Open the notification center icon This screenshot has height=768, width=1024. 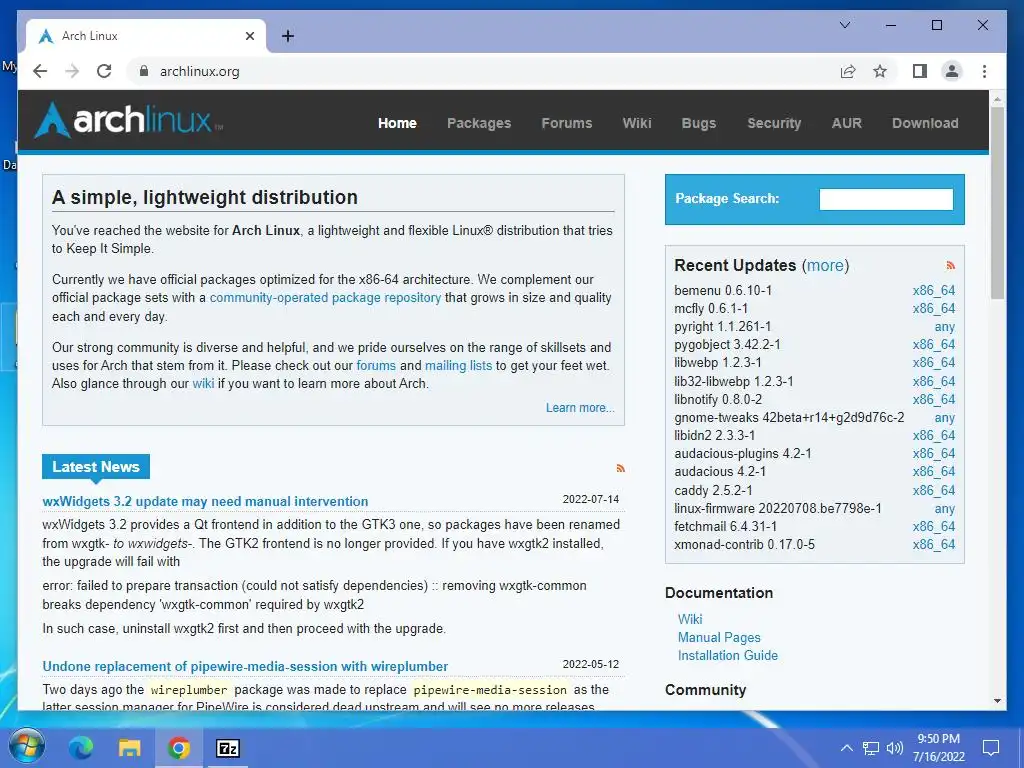pos(991,748)
